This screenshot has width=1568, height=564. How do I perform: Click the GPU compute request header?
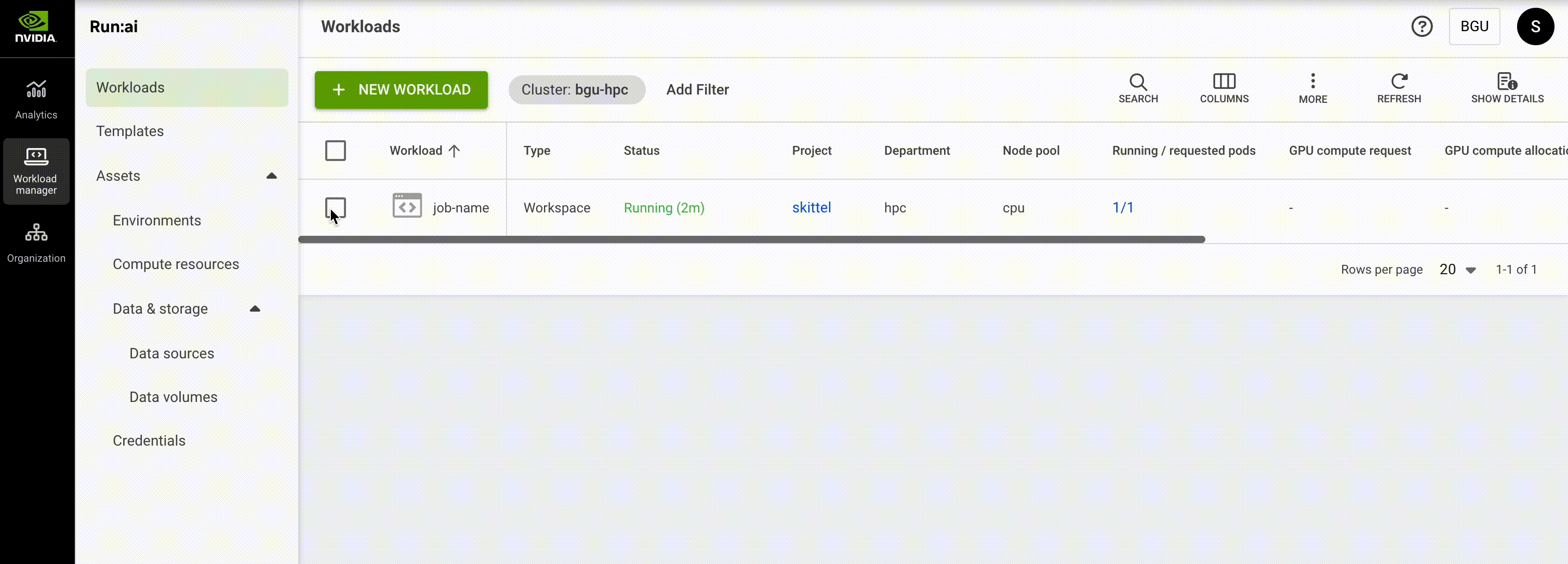point(1349,150)
